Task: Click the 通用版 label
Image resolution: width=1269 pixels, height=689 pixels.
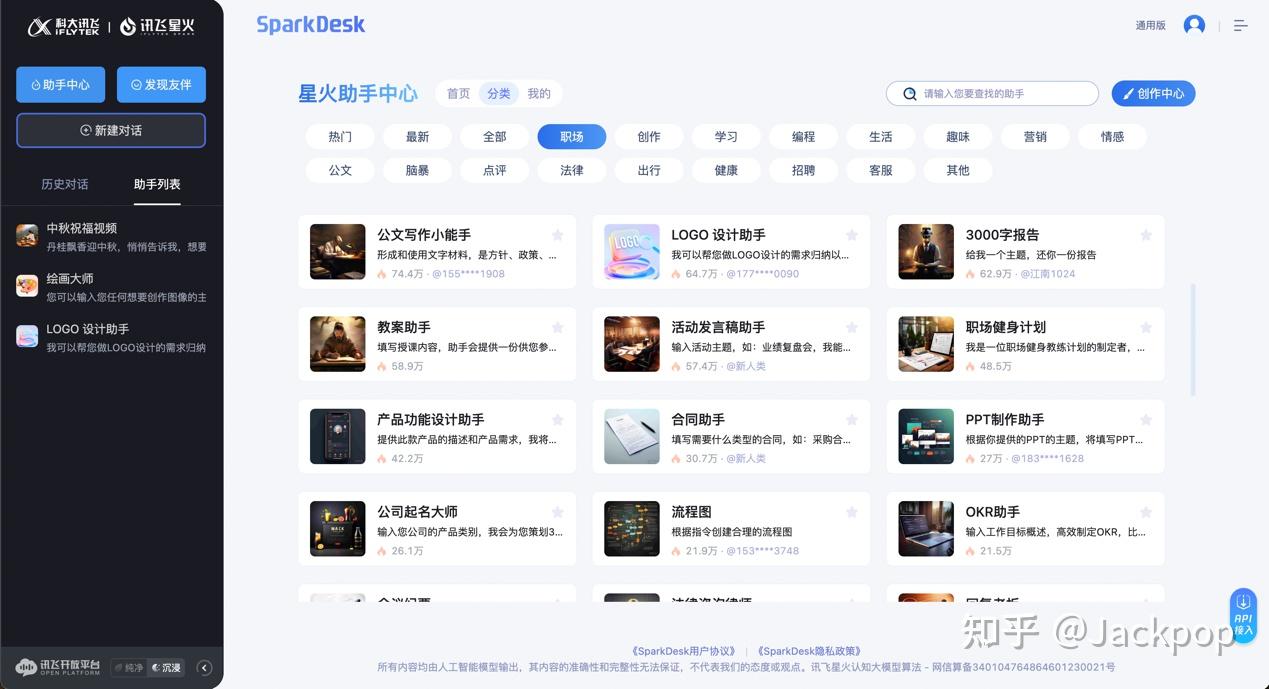Action: (x=1150, y=26)
